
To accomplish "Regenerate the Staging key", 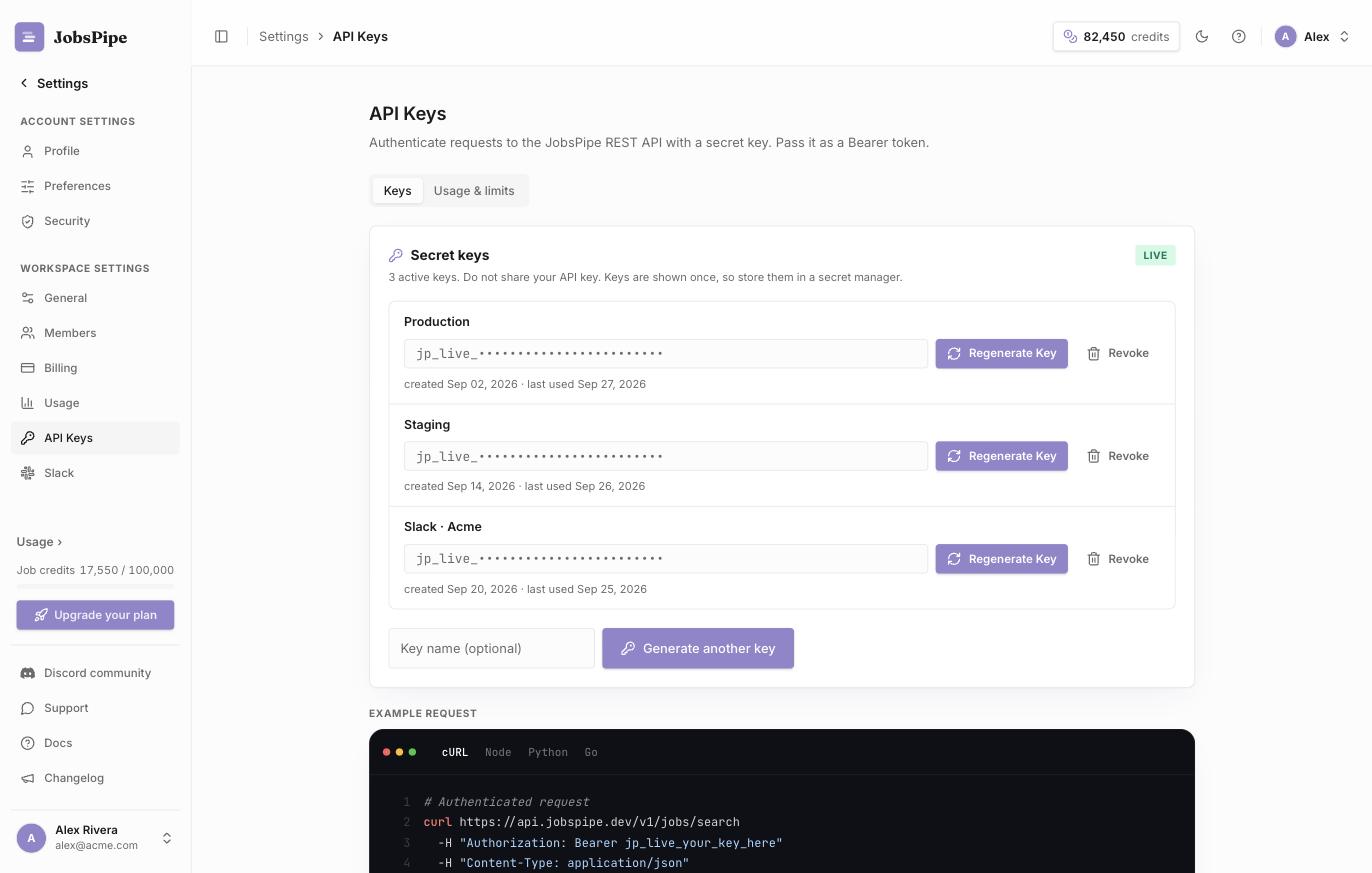I will pyautogui.click(x=1002, y=456).
